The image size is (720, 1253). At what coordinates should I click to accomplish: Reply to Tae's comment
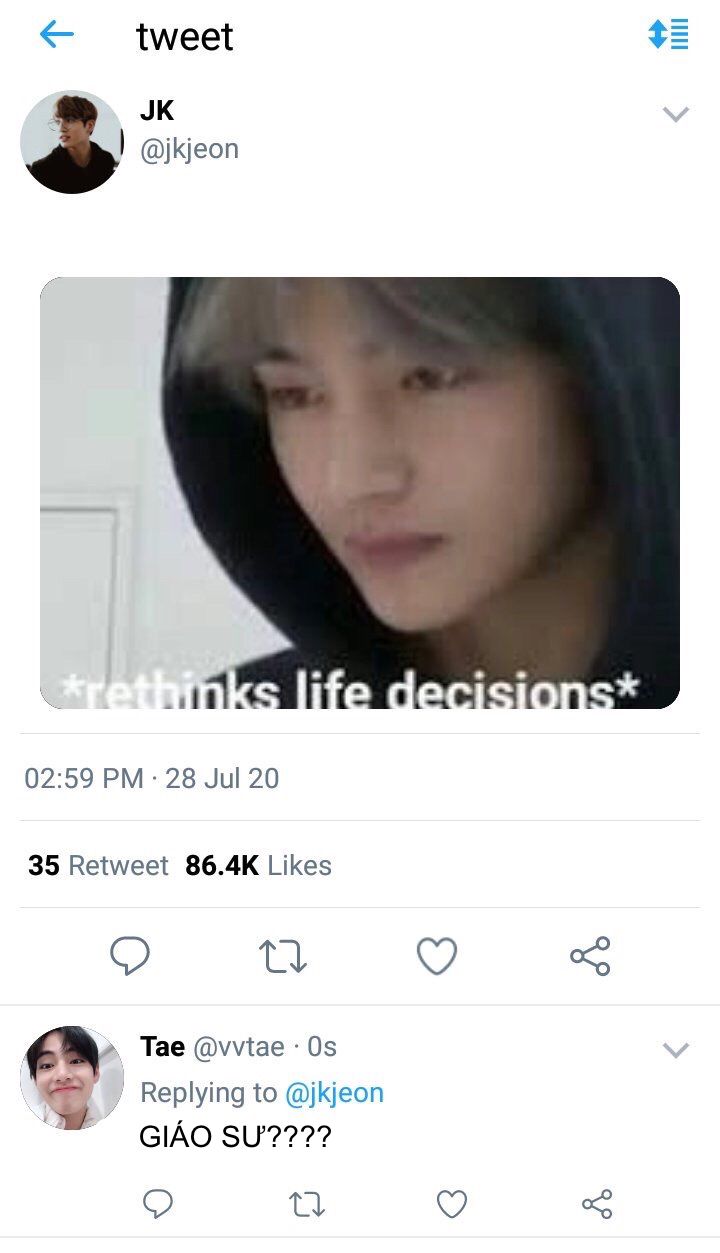click(x=158, y=1203)
